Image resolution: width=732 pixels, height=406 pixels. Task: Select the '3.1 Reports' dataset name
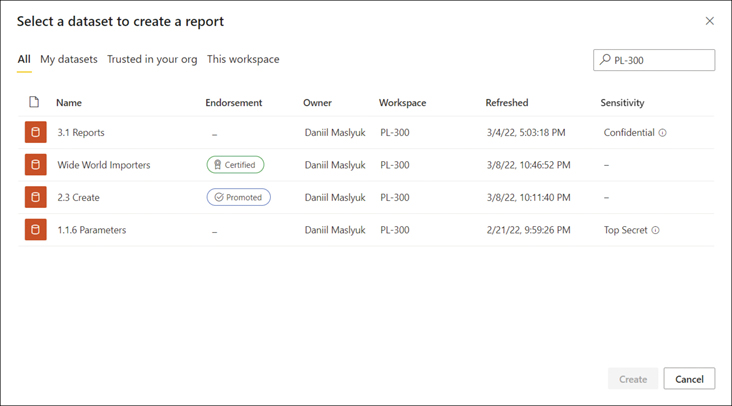(x=81, y=133)
